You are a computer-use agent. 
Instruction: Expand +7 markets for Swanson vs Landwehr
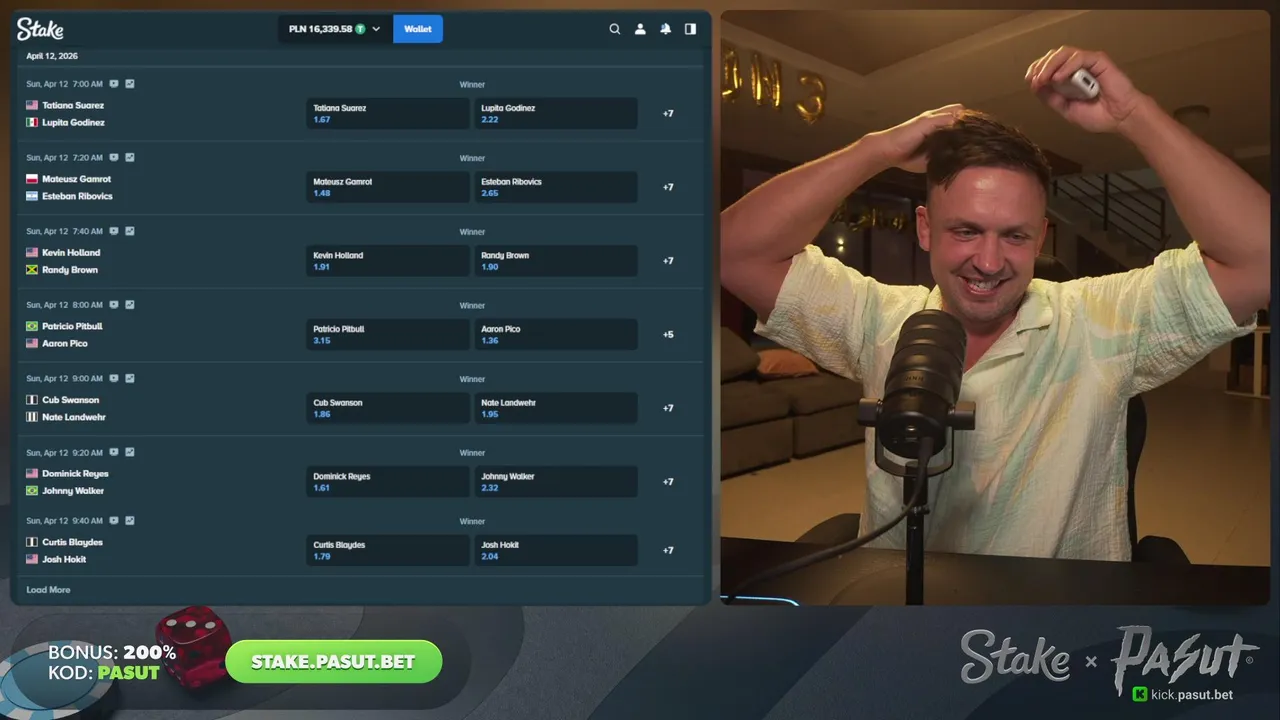click(668, 408)
